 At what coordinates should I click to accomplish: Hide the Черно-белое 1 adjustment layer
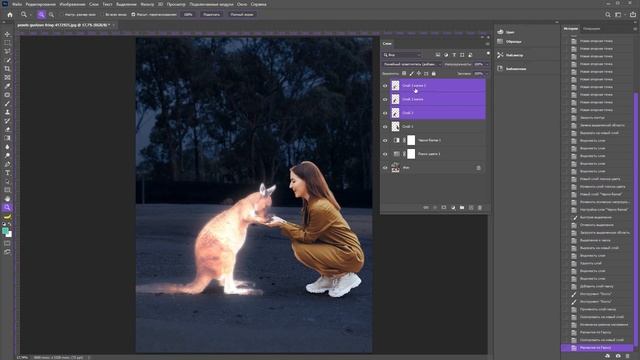click(385, 140)
